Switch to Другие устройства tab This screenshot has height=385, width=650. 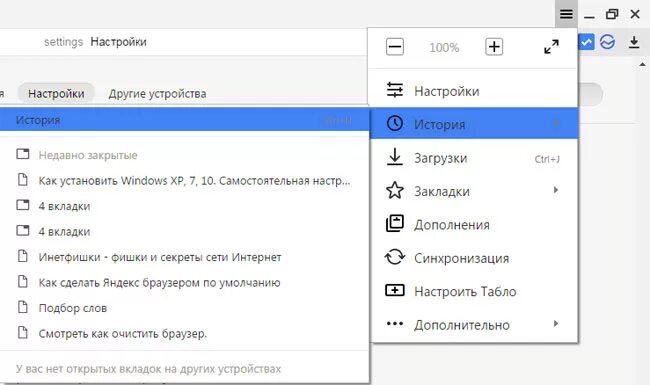tap(158, 93)
